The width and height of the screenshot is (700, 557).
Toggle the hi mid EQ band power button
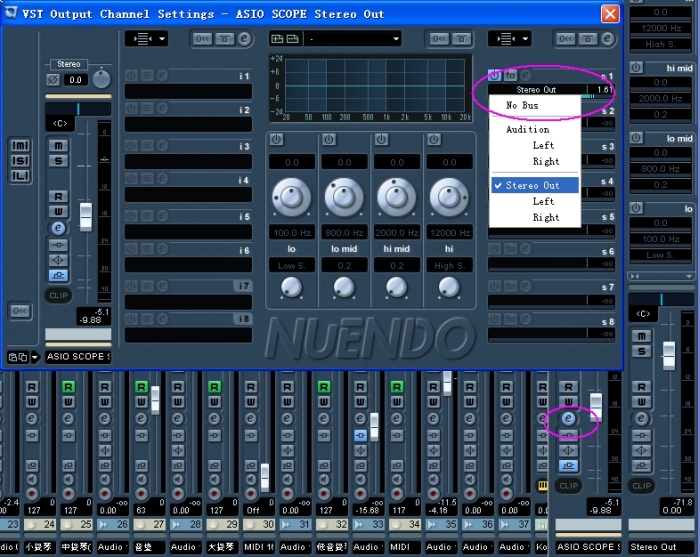381,140
